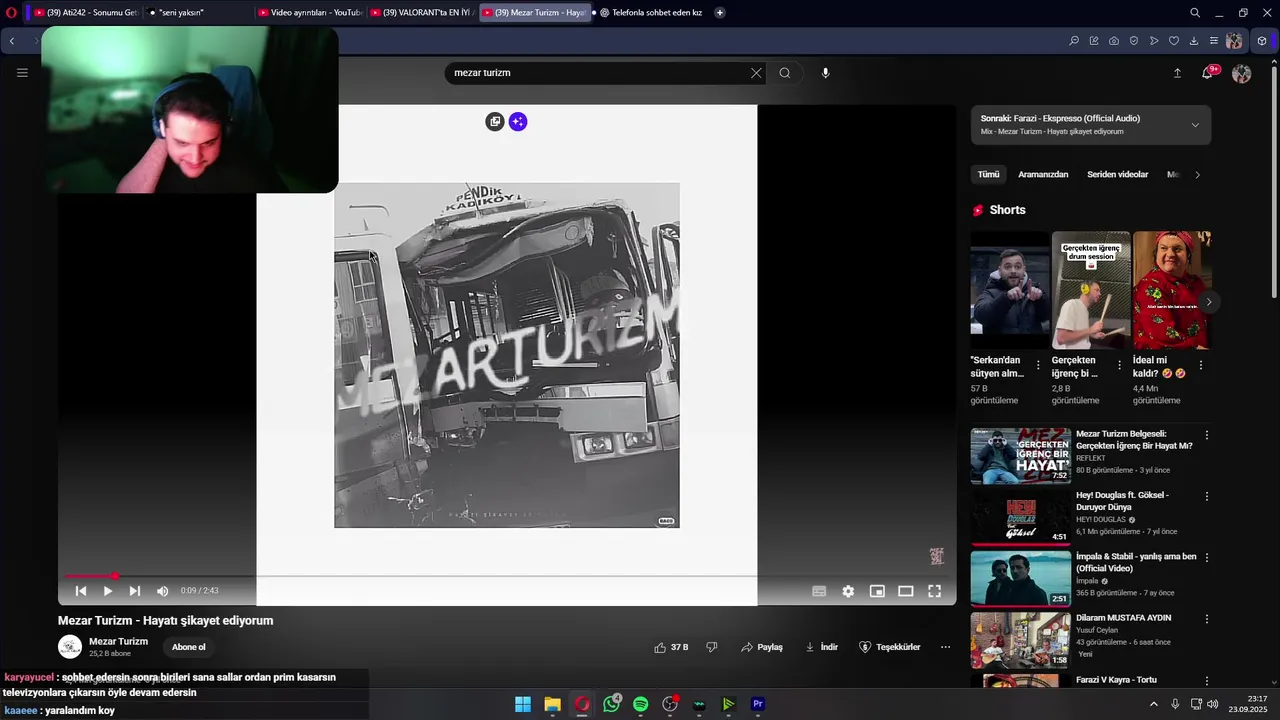This screenshot has height=720, width=1280.
Task: Open a new tab with plus
Action: [x=720, y=13]
